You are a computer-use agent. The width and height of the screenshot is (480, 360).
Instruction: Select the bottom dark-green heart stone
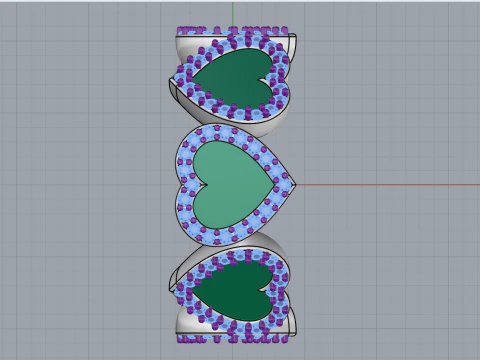coord(232,291)
